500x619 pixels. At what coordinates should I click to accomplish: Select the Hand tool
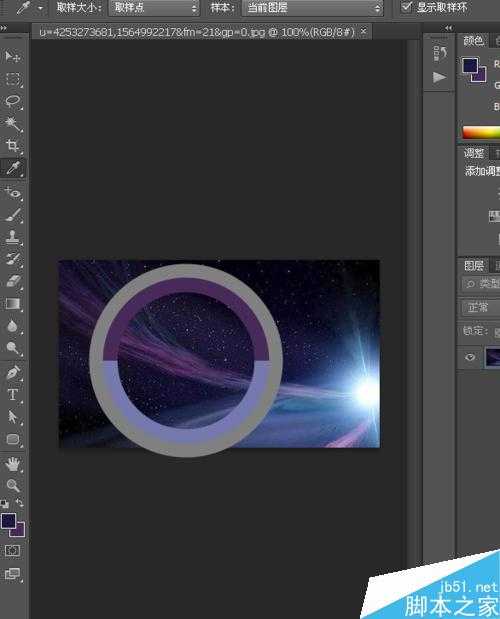click(x=12, y=464)
